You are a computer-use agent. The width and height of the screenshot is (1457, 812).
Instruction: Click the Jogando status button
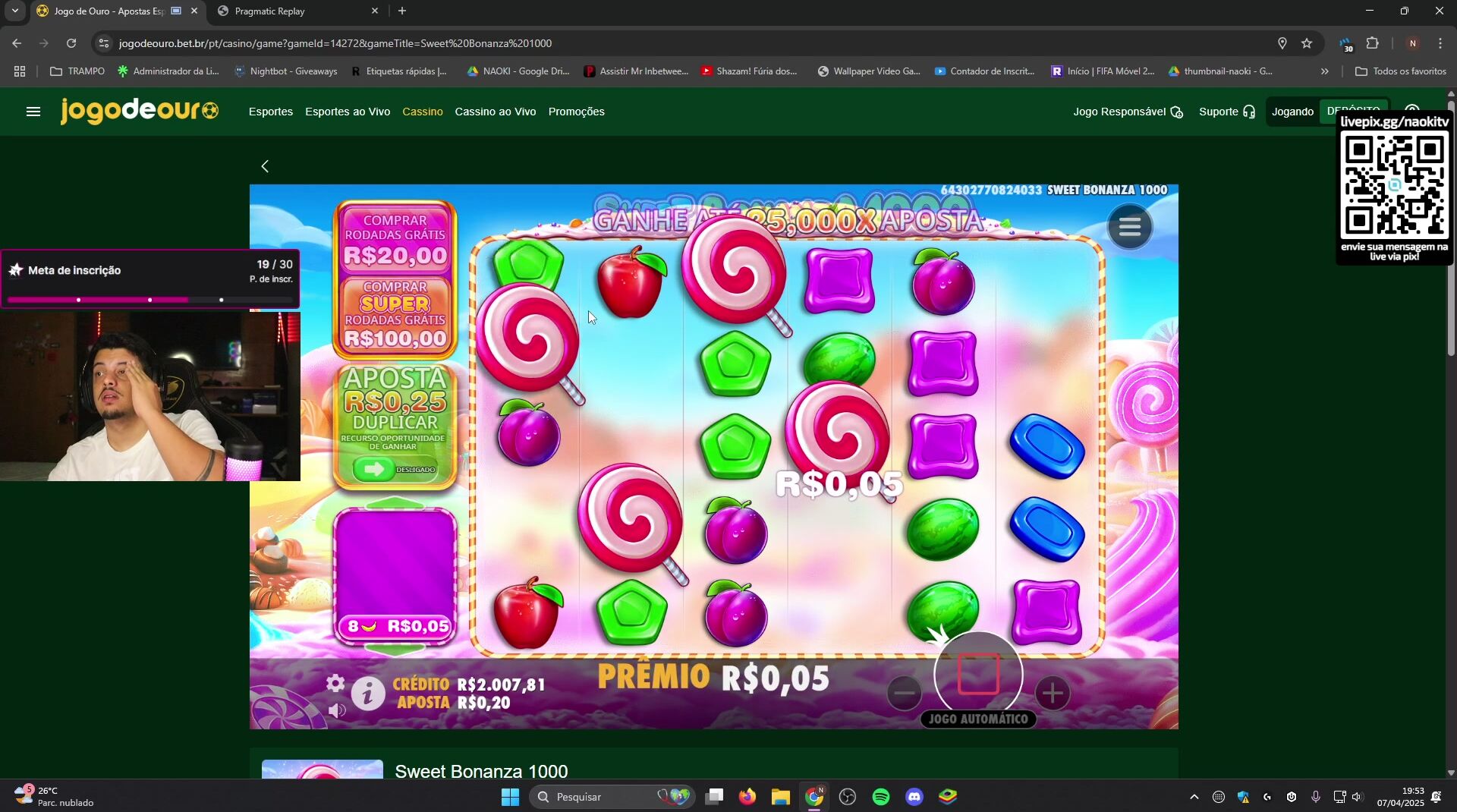tap(1292, 112)
